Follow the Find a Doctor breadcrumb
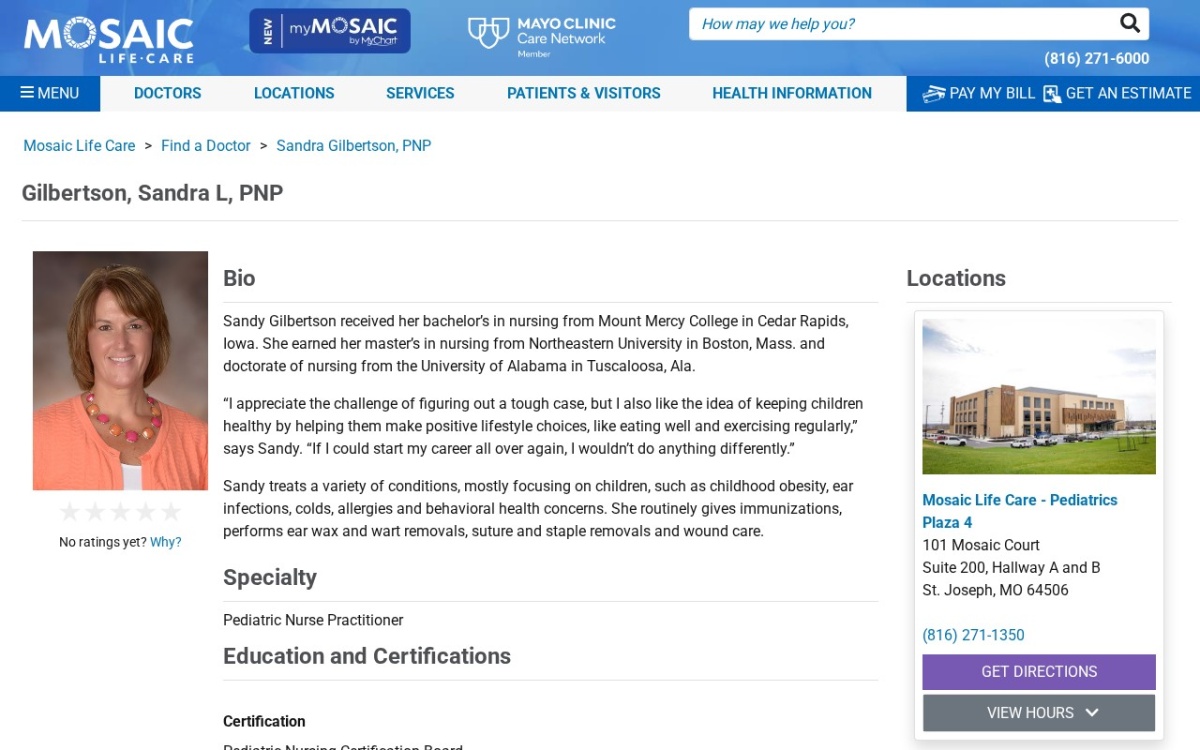This screenshot has height=750, width=1200. 206,146
